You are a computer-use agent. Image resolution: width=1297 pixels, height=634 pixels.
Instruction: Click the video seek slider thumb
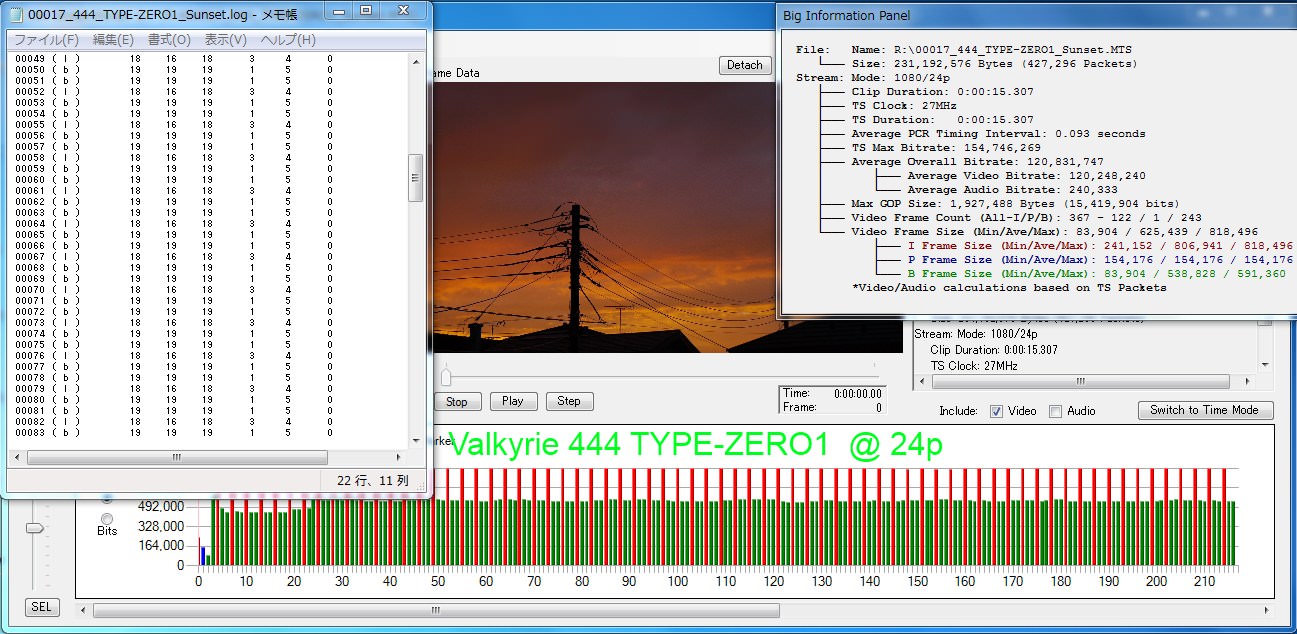point(446,377)
